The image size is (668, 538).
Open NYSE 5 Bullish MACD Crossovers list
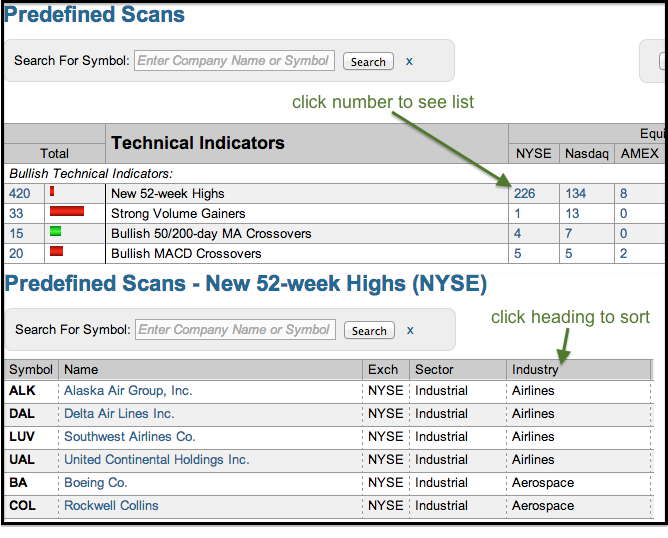[x=517, y=253]
